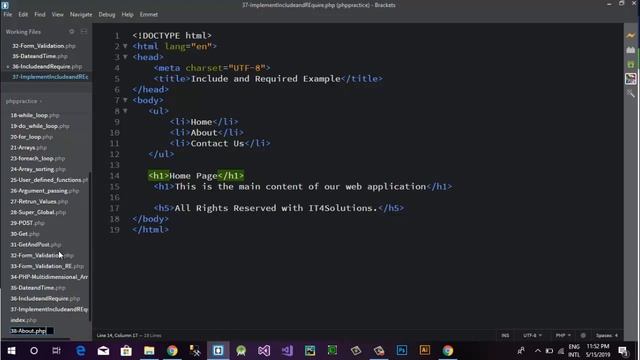Image resolution: width=640 pixels, height=360 pixels.
Task: Open 28-Super_Global.php in project tree
Action: [38, 212]
